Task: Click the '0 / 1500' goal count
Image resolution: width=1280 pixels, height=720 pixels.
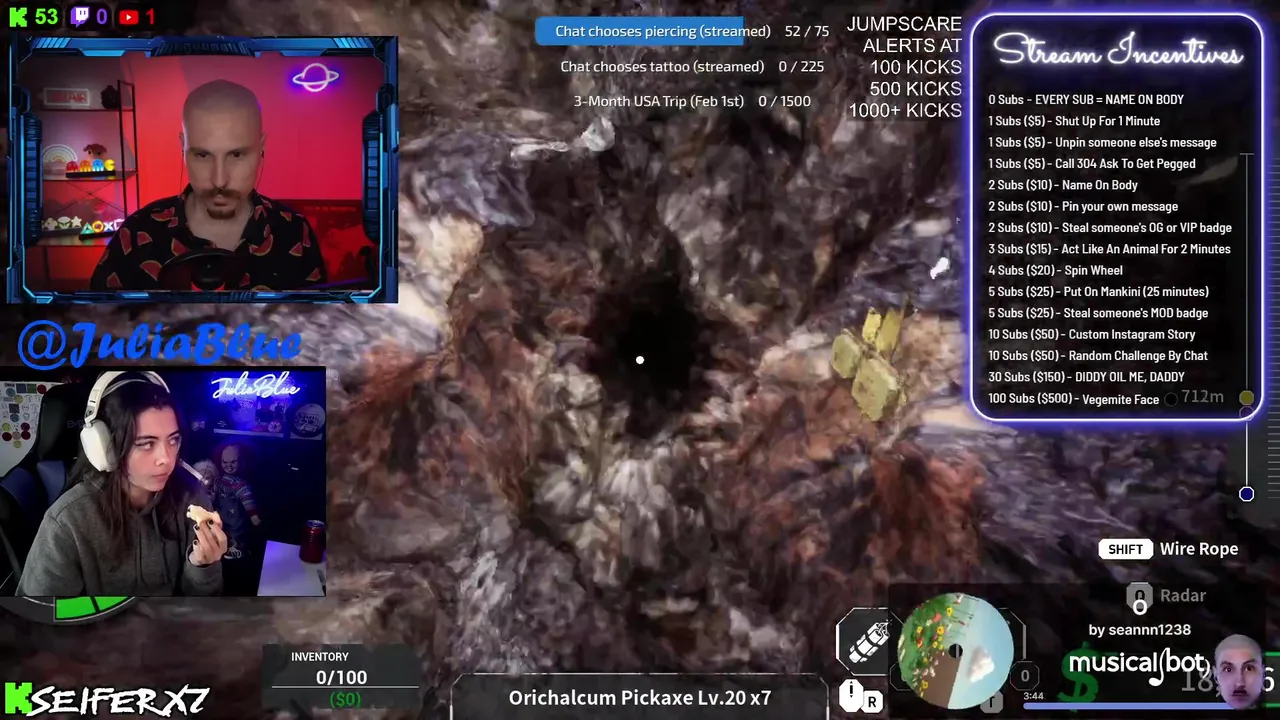Action: tap(784, 101)
